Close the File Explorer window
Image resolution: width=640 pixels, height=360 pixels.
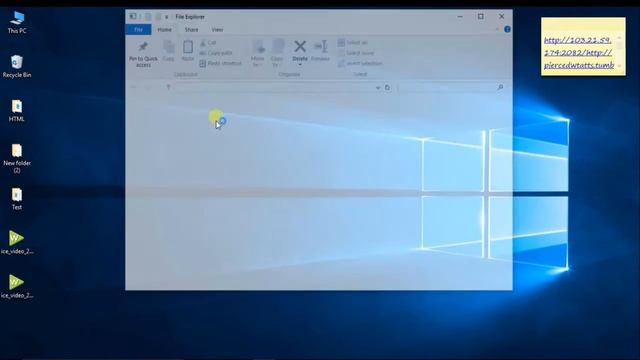[x=502, y=17]
